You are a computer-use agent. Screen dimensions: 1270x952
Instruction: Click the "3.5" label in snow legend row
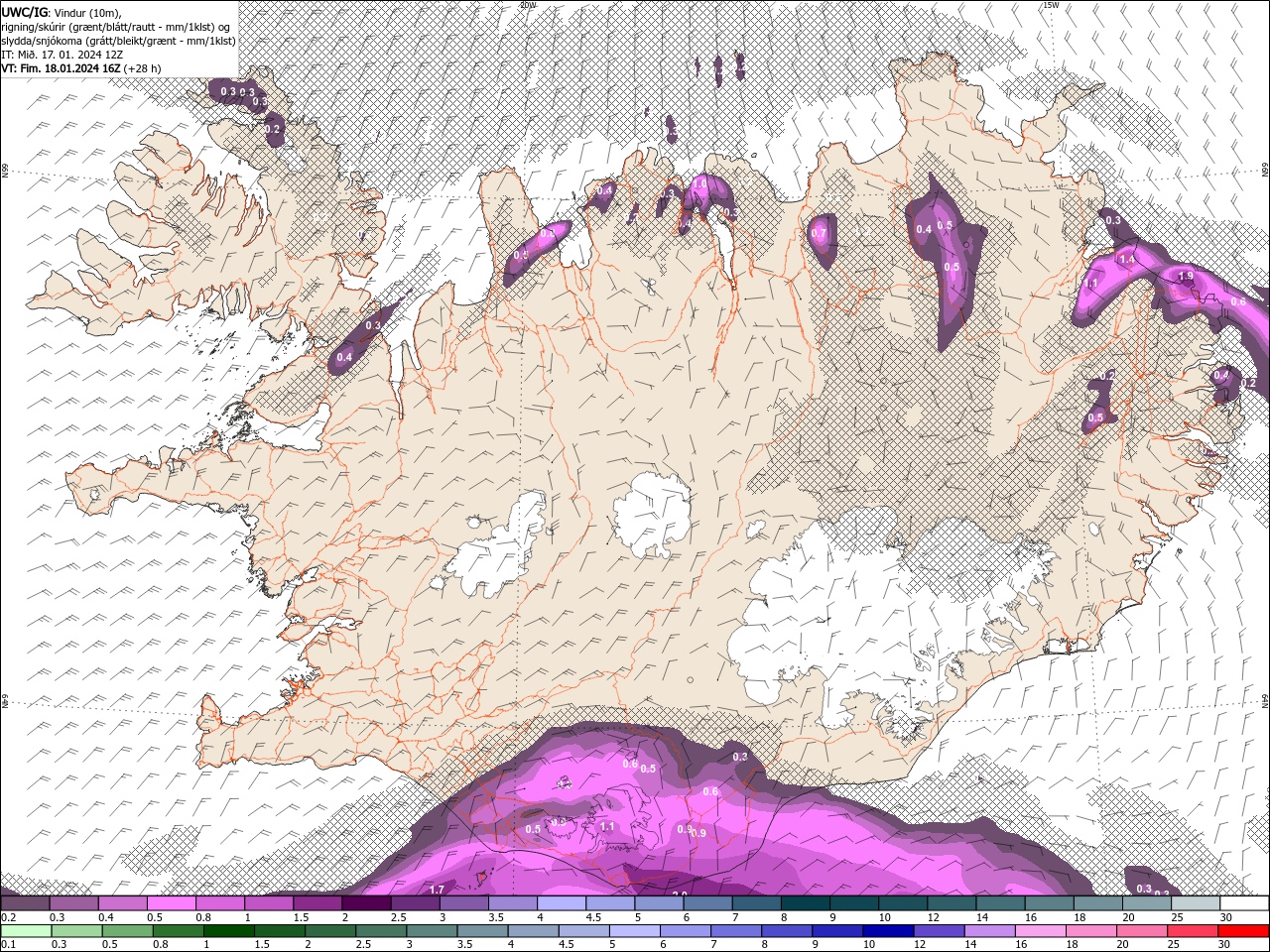(x=496, y=918)
